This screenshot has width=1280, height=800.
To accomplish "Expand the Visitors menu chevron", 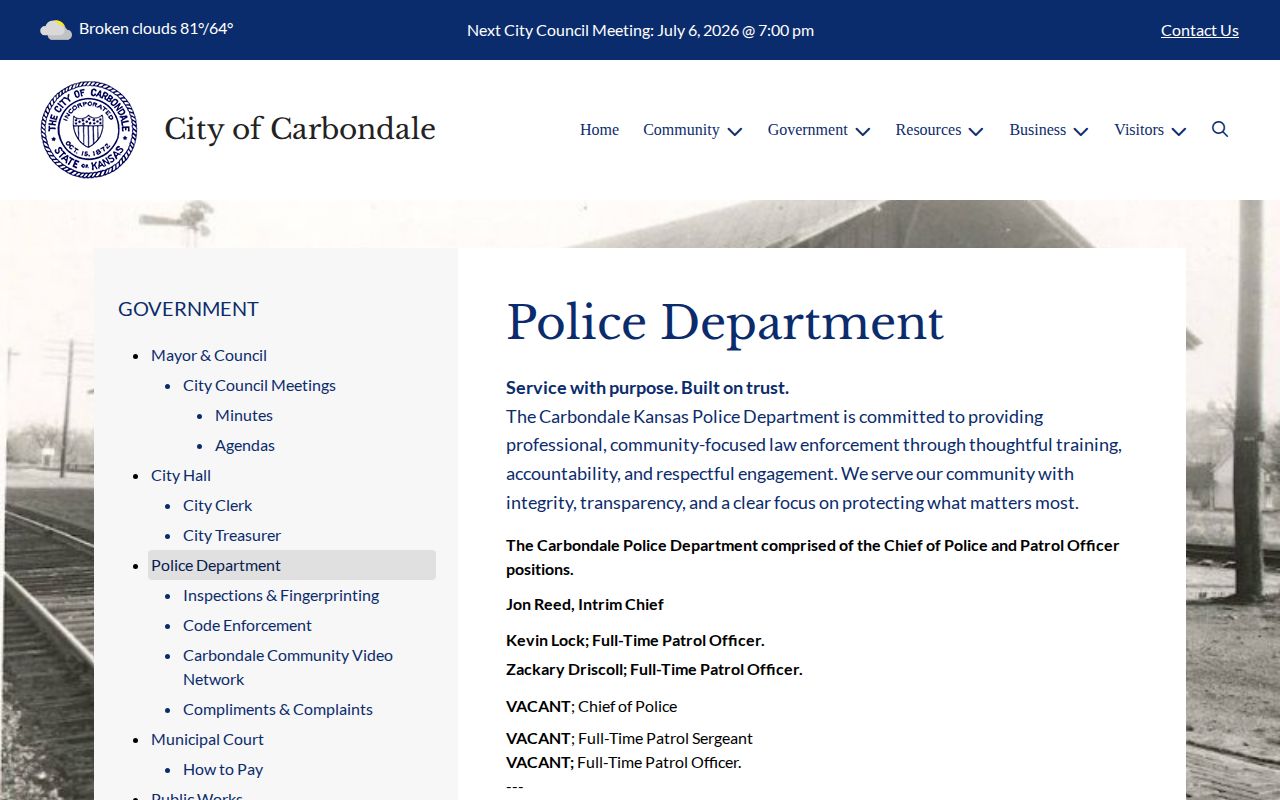I will coord(1179,131).
